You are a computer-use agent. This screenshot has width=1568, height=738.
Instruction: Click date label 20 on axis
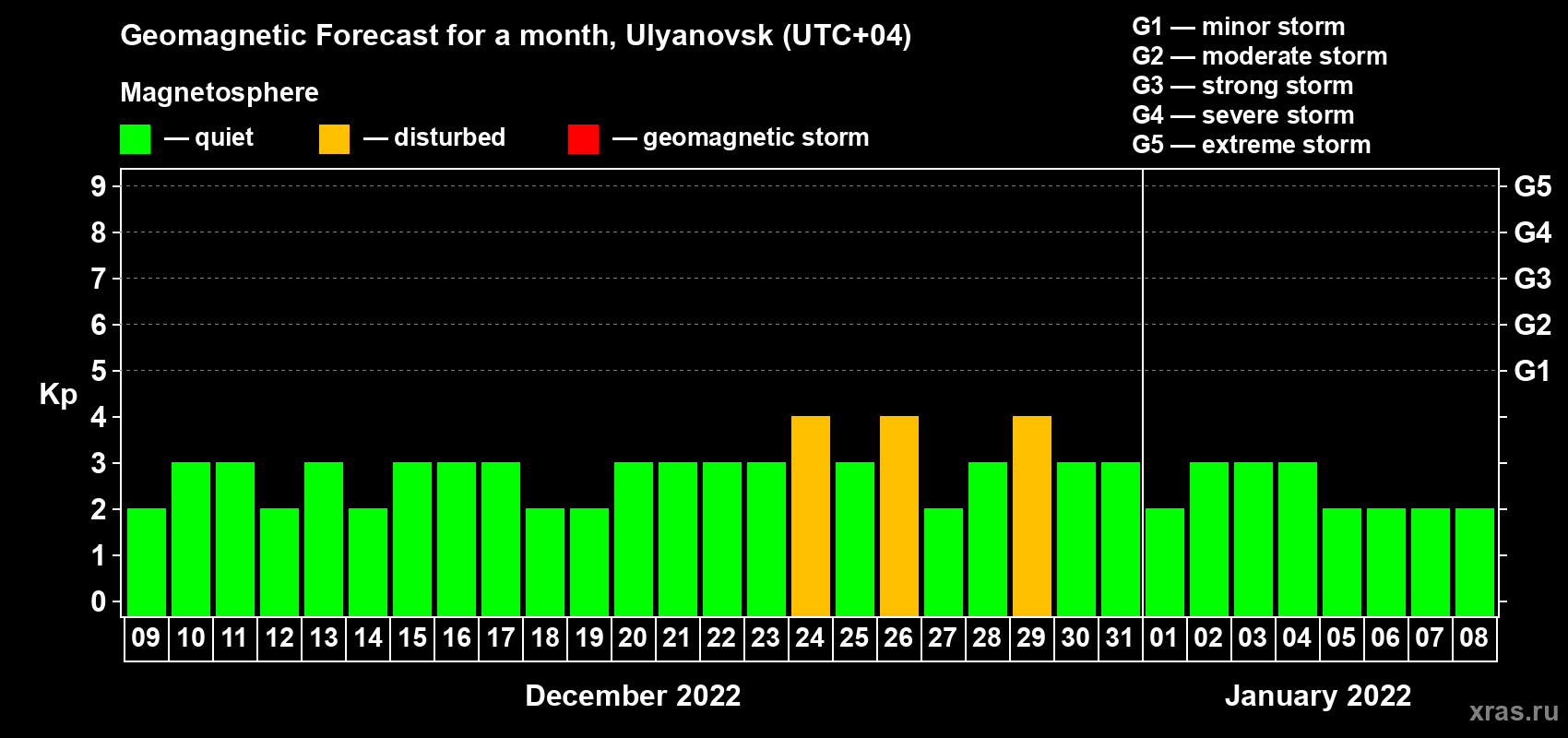point(633,638)
